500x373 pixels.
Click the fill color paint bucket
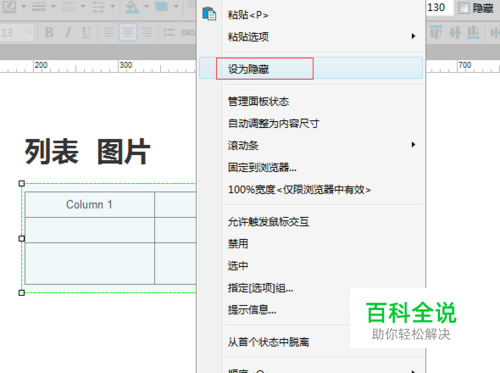click(x=132, y=6)
